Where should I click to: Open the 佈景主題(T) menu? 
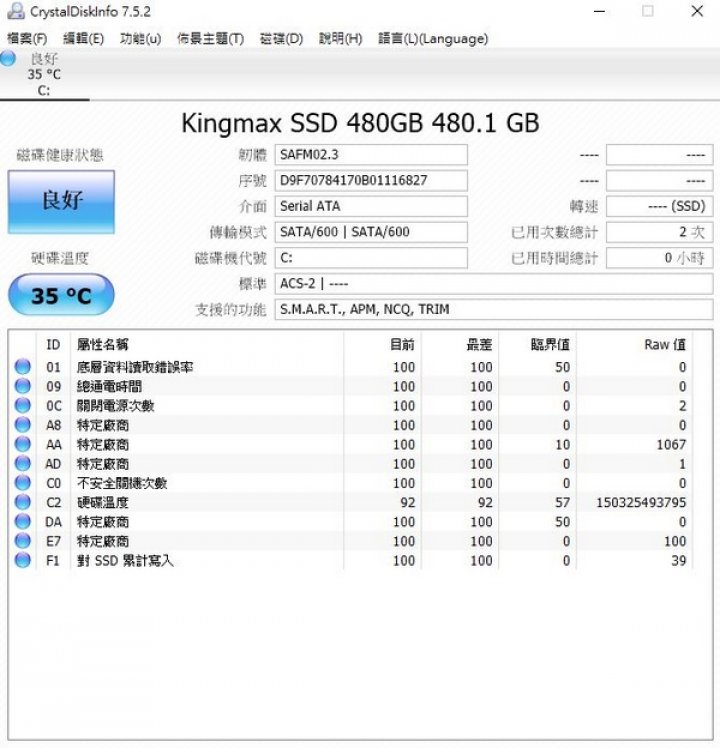[x=210, y=39]
